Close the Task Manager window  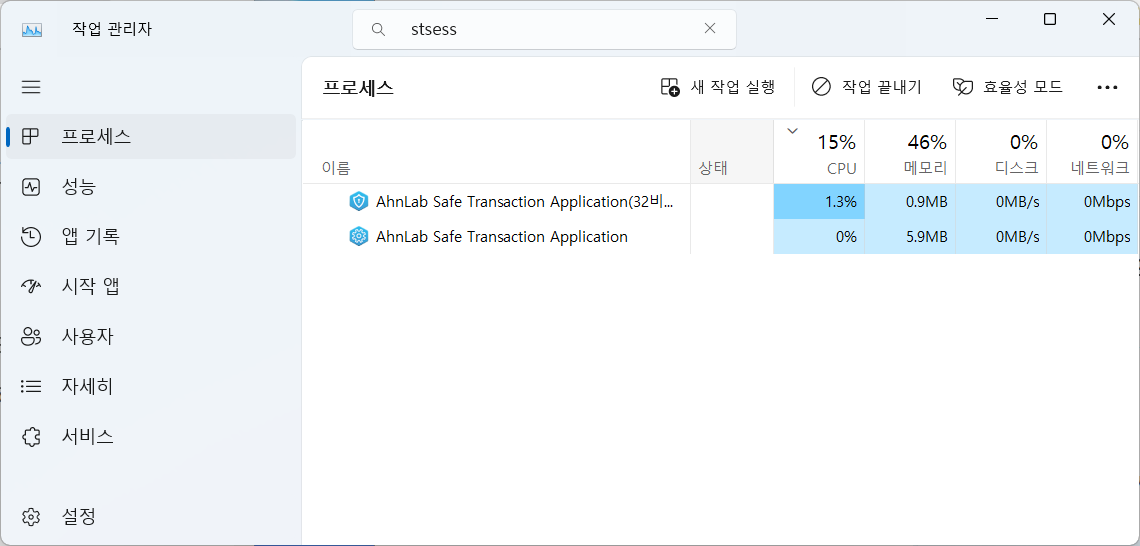click(1109, 20)
